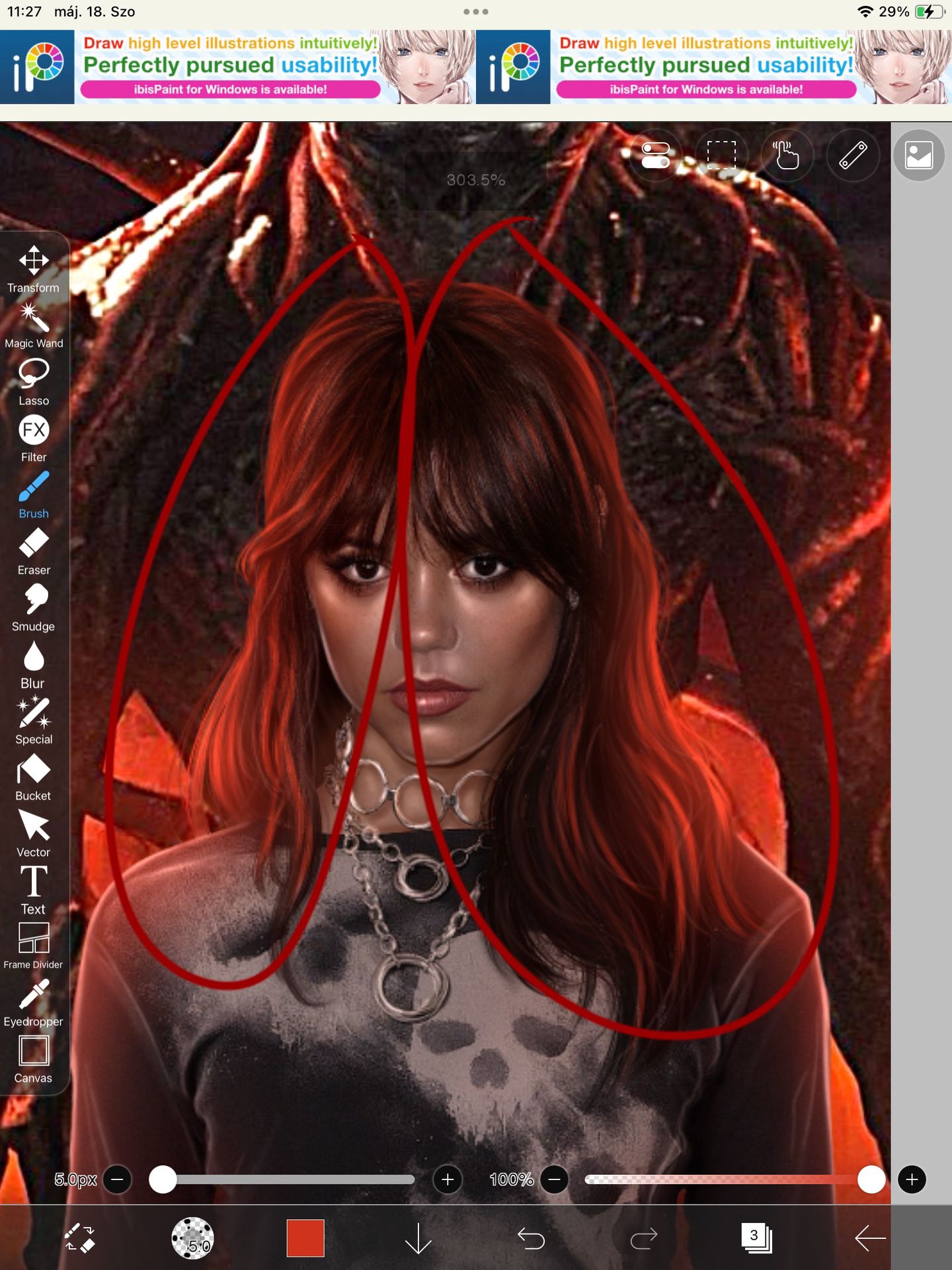Tap the three-dot multitasking menu
Viewport: 952px width, 1270px height.
[x=476, y=12]
